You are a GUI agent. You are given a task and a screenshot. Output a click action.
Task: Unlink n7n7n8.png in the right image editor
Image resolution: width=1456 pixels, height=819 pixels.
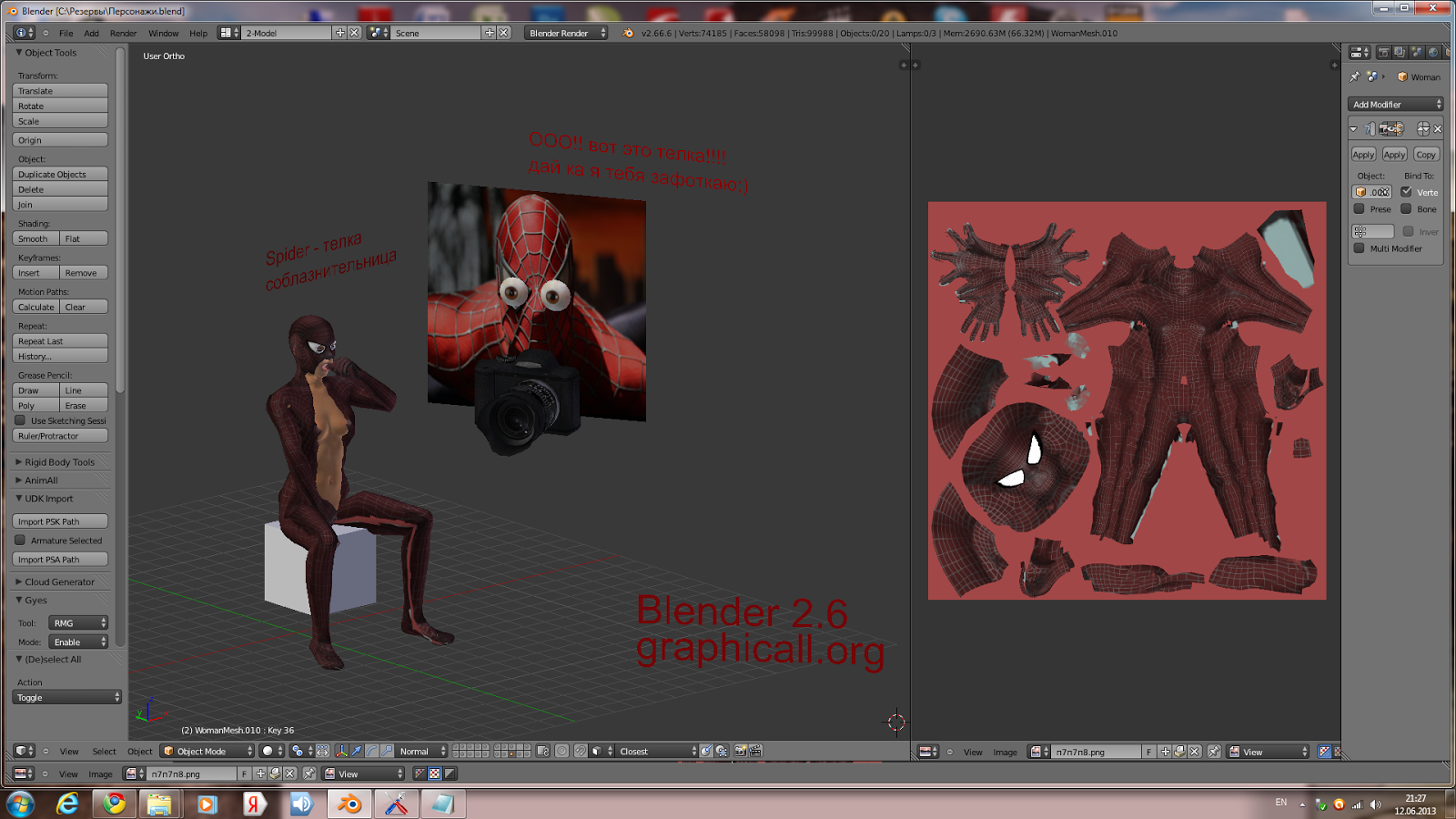[x=1195, y=752]
